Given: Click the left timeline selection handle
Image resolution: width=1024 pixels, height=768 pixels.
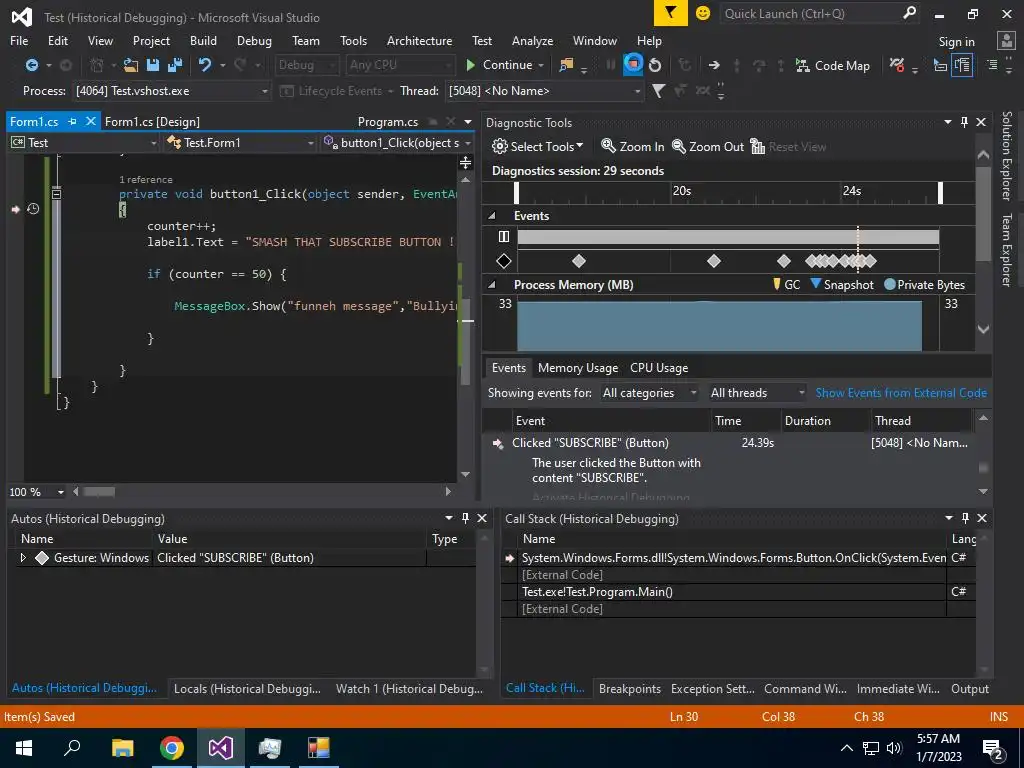Looking at the screenshot, I should click(517, 193).
